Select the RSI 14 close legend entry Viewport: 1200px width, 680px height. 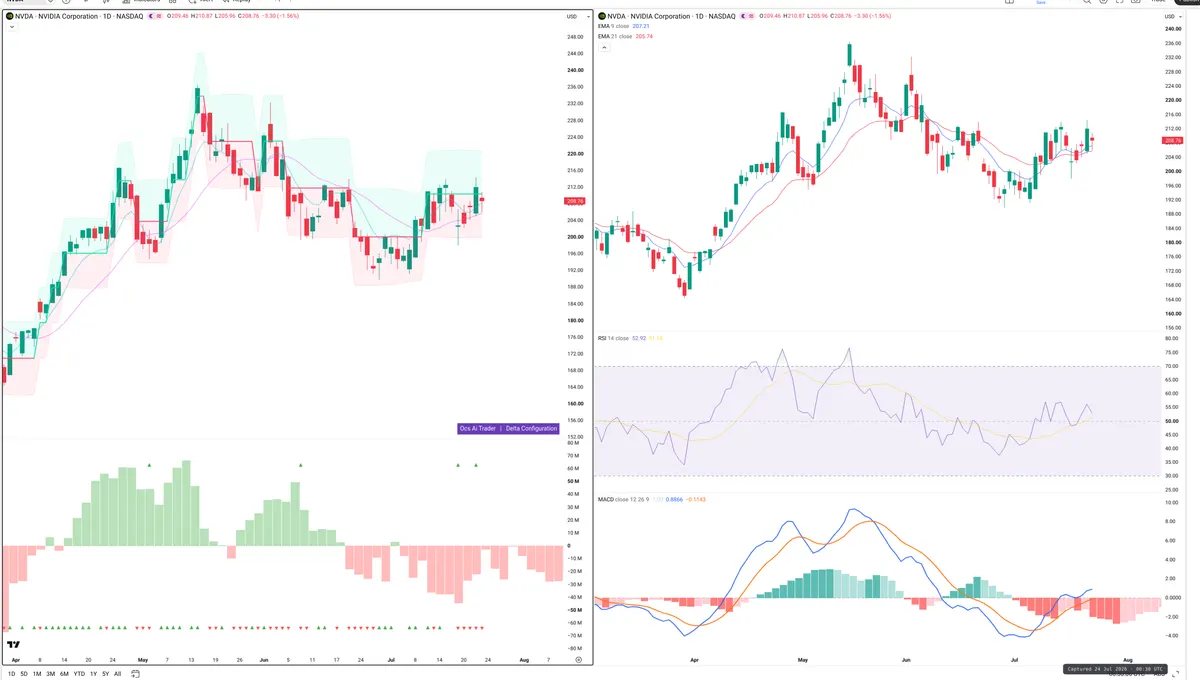click(x=613, y=338)
